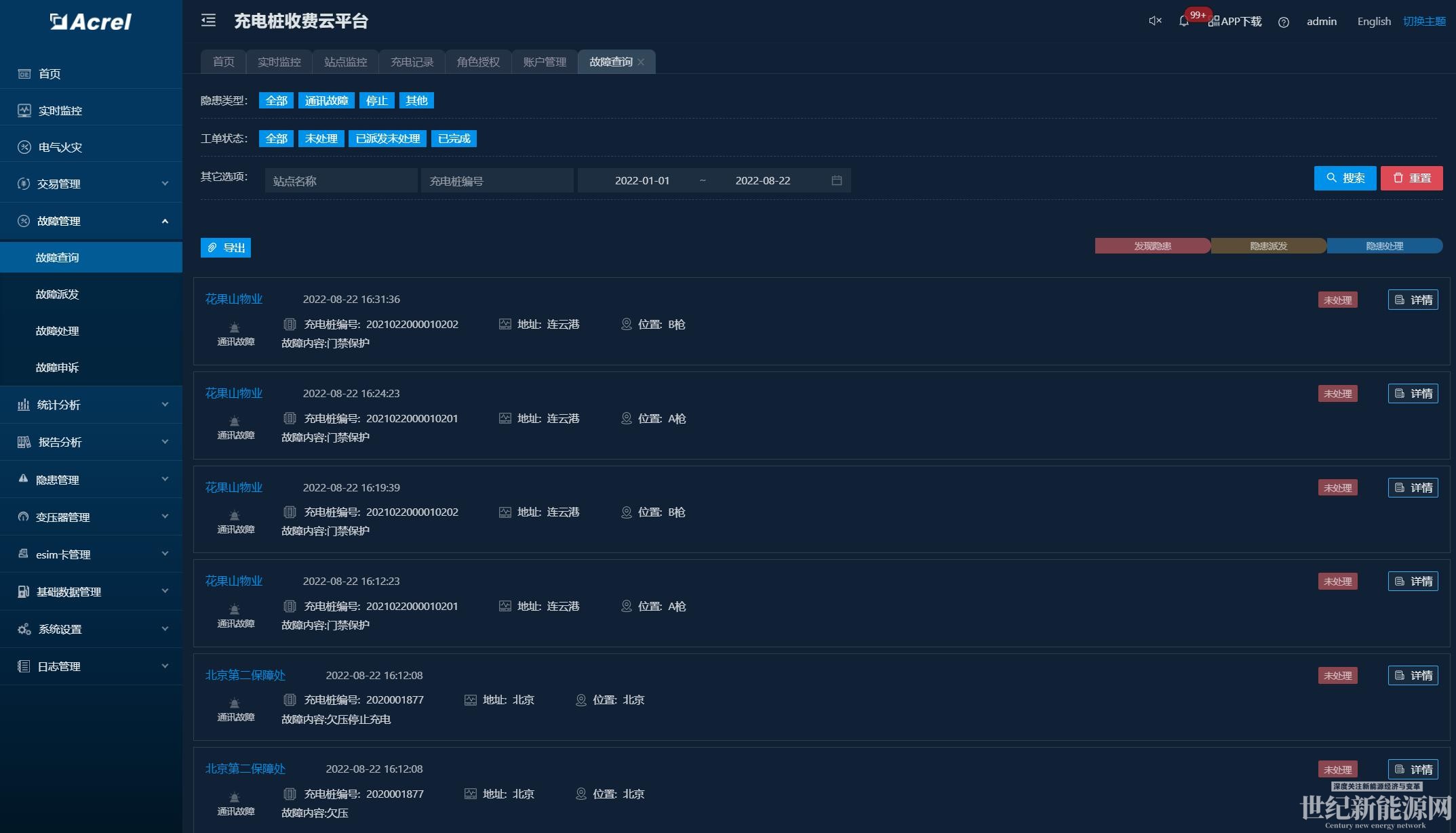Focus the 站点名称 input field
The height and width of the screenshot is (833, 1456).
(341, 181)
